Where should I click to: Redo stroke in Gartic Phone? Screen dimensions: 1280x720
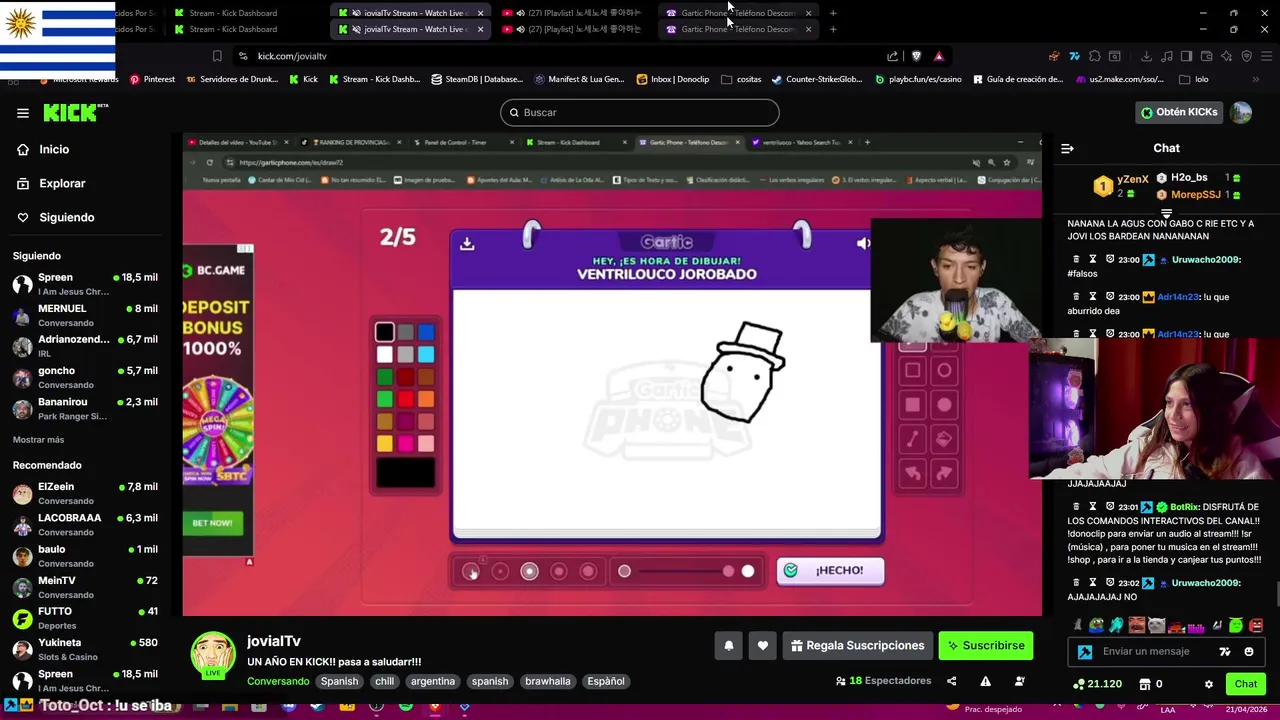click(943, 473)
